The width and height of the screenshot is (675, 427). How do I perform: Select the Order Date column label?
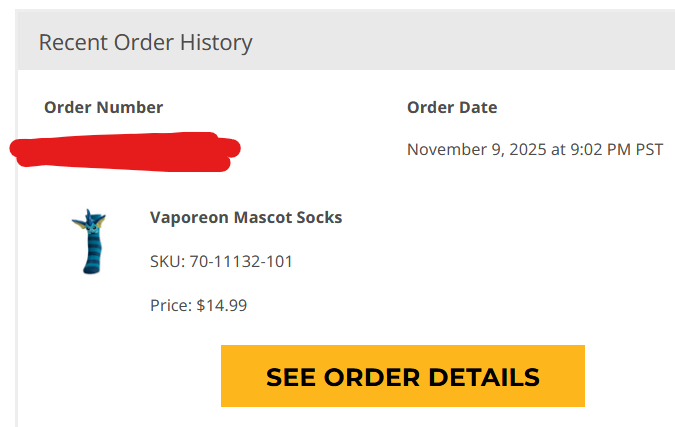point(452,107)
